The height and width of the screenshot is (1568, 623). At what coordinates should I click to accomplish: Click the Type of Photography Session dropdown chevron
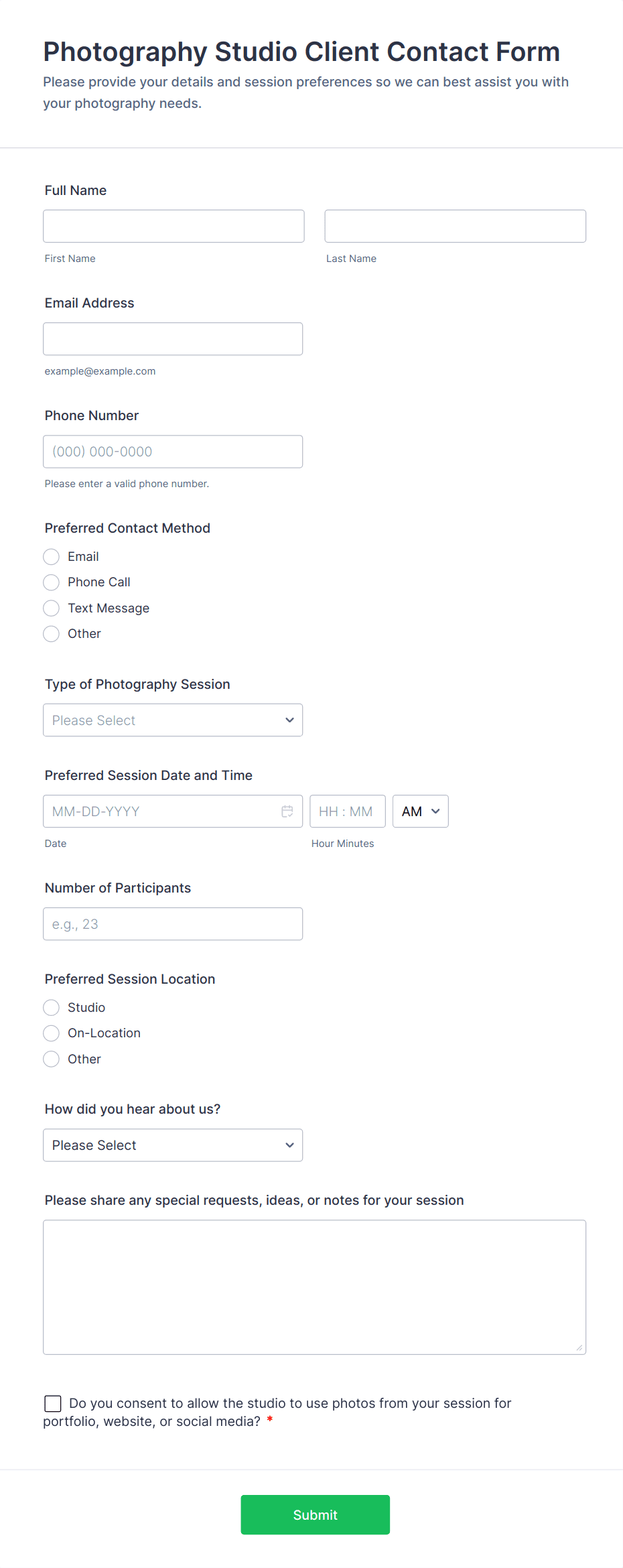tap(289, 720)
